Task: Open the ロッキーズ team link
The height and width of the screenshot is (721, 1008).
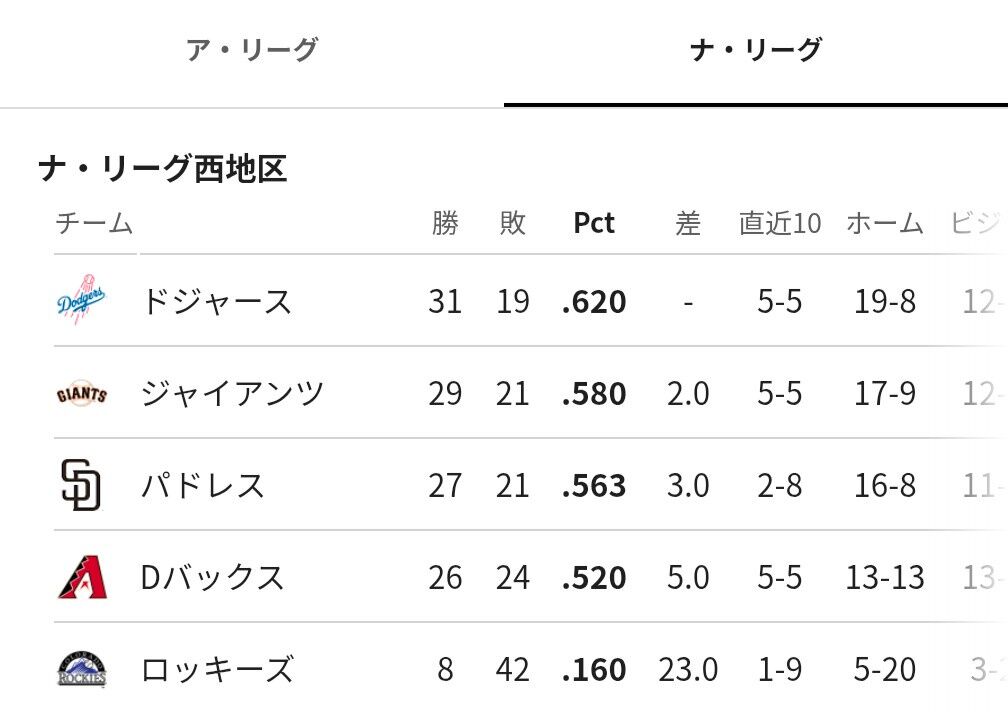Action: point(218,669)
